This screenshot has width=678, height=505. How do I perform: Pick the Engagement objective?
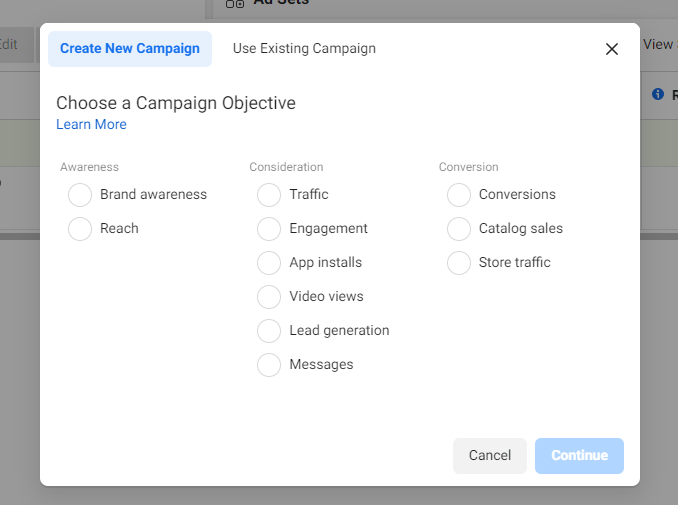269,229
